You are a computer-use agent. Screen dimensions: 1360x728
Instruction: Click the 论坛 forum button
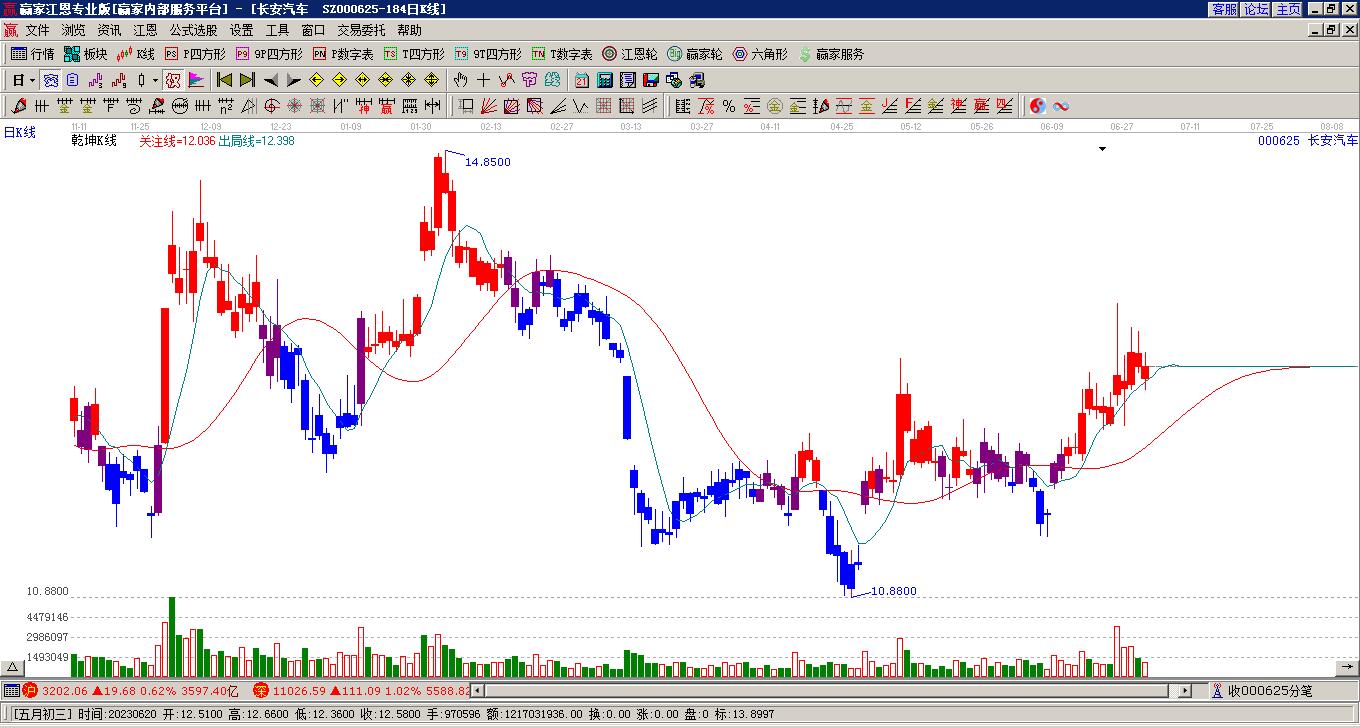tap(1257, 9)
